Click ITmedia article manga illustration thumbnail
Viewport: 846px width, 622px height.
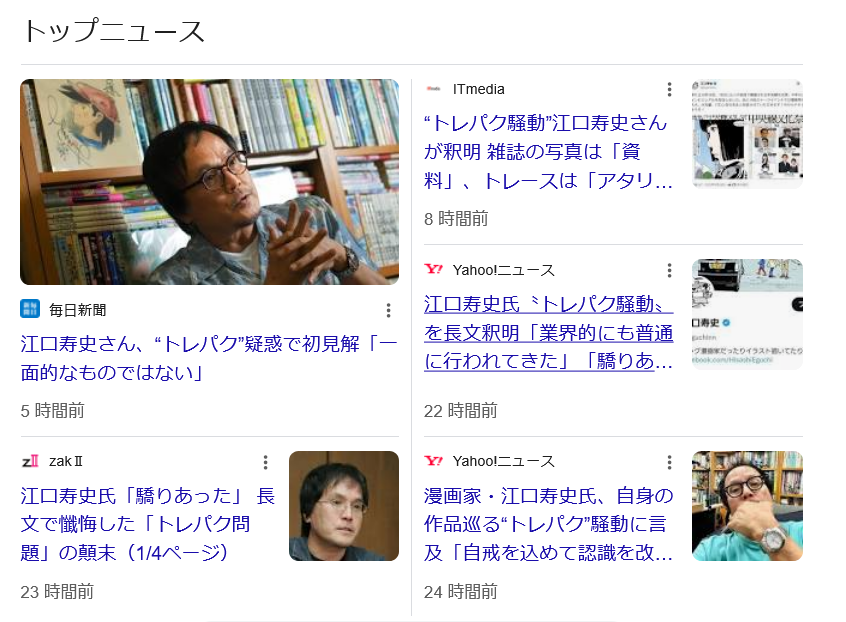click(x=747, y=134)
